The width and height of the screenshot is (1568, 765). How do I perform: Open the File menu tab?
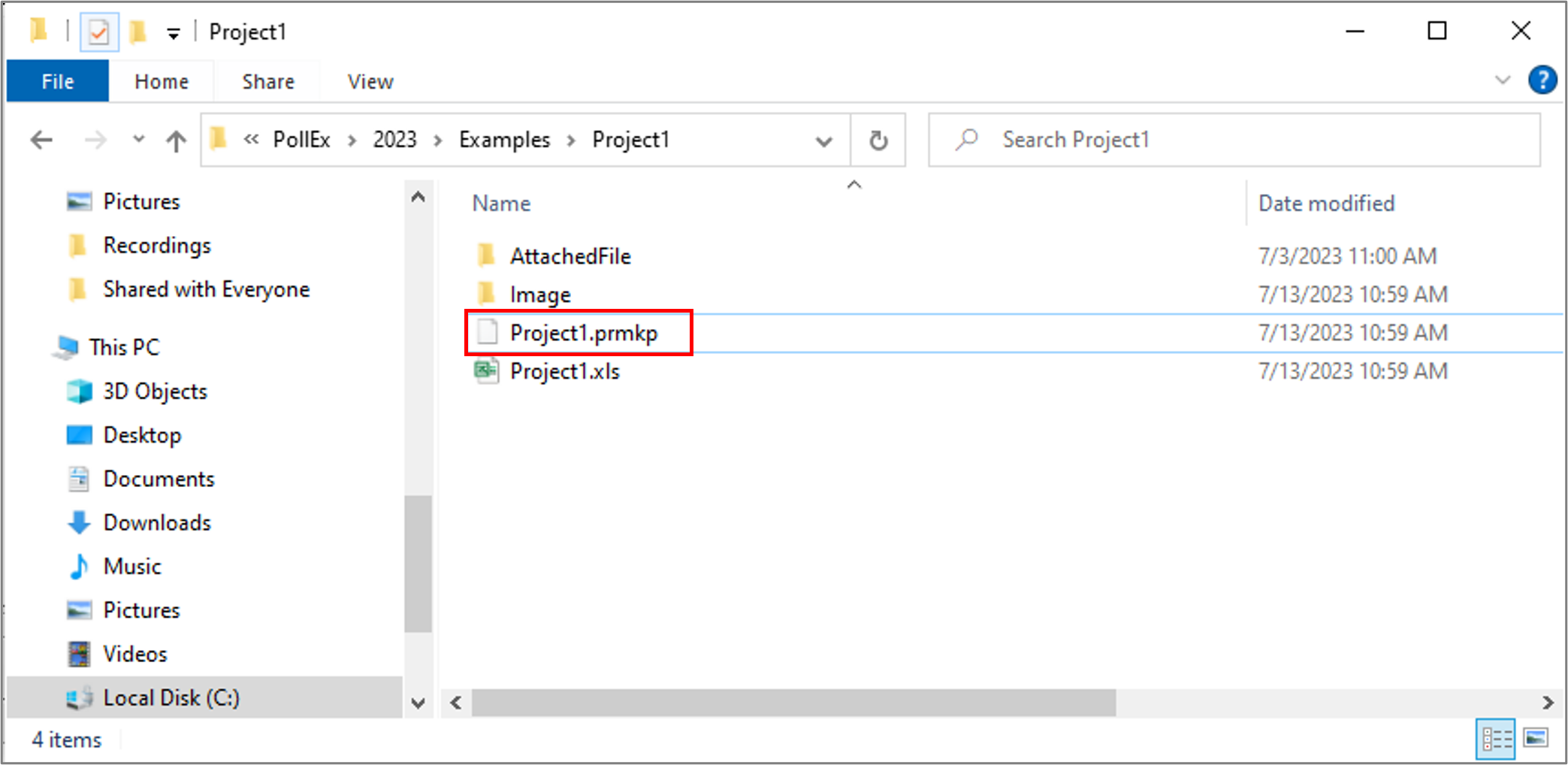click(58, 82)
